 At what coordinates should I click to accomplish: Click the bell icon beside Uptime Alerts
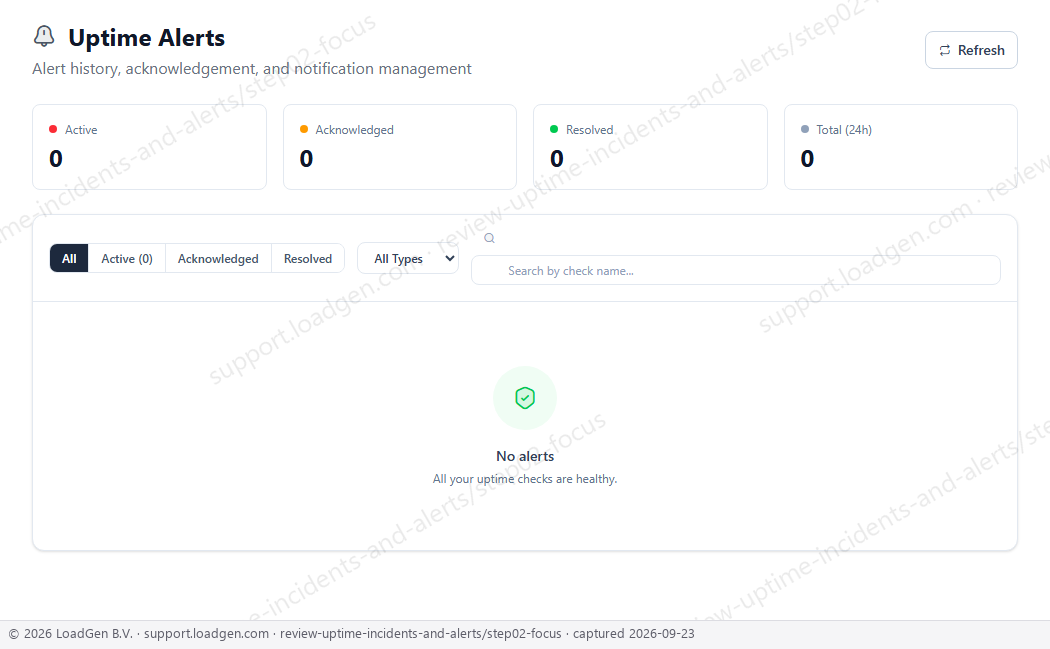point(44,36)
